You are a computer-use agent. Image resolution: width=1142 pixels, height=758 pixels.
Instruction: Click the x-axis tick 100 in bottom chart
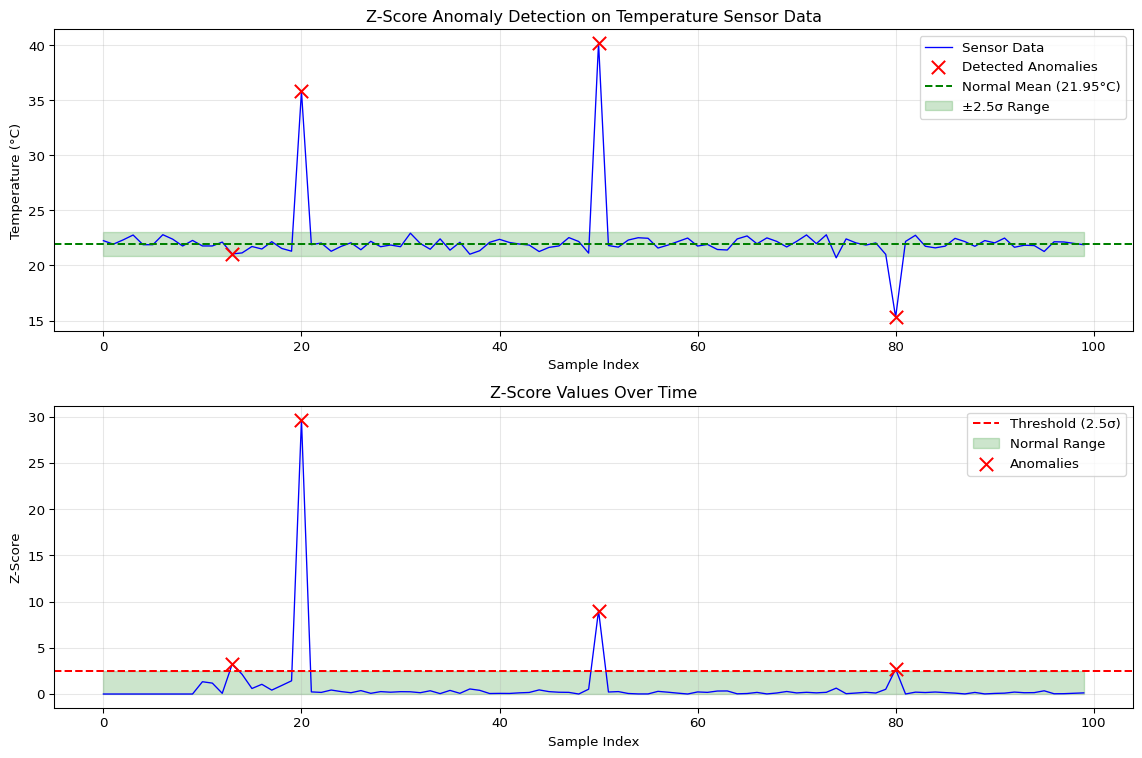[x=1094, y=721]
